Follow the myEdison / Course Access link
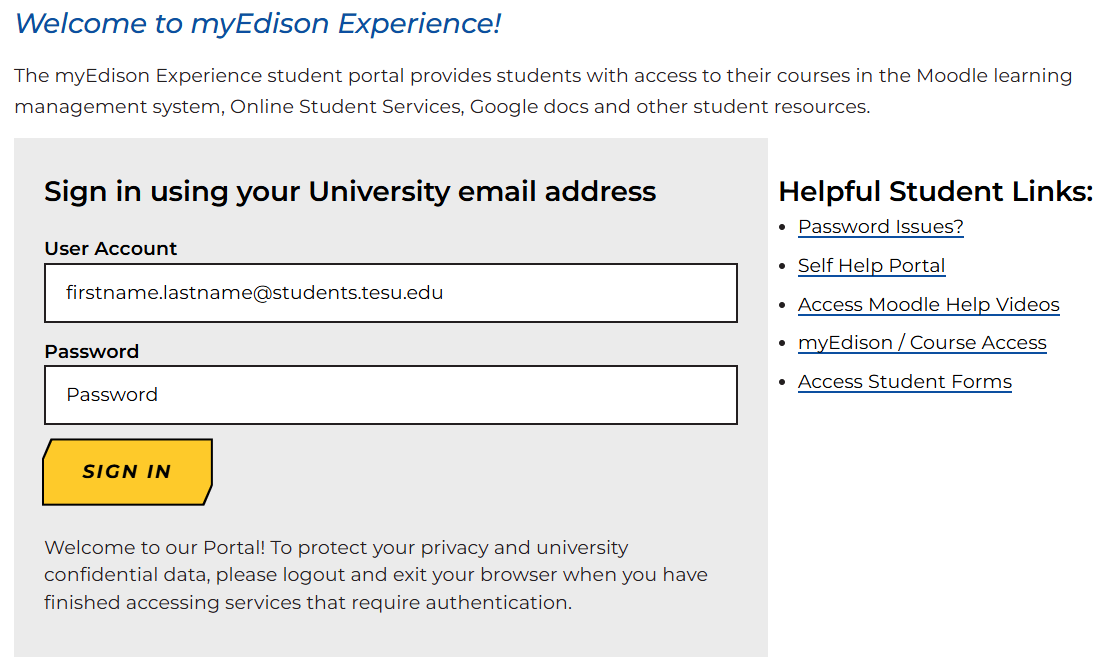Image resolution: width=1106 pixels, height=663 pixels. tap(921, 343)
